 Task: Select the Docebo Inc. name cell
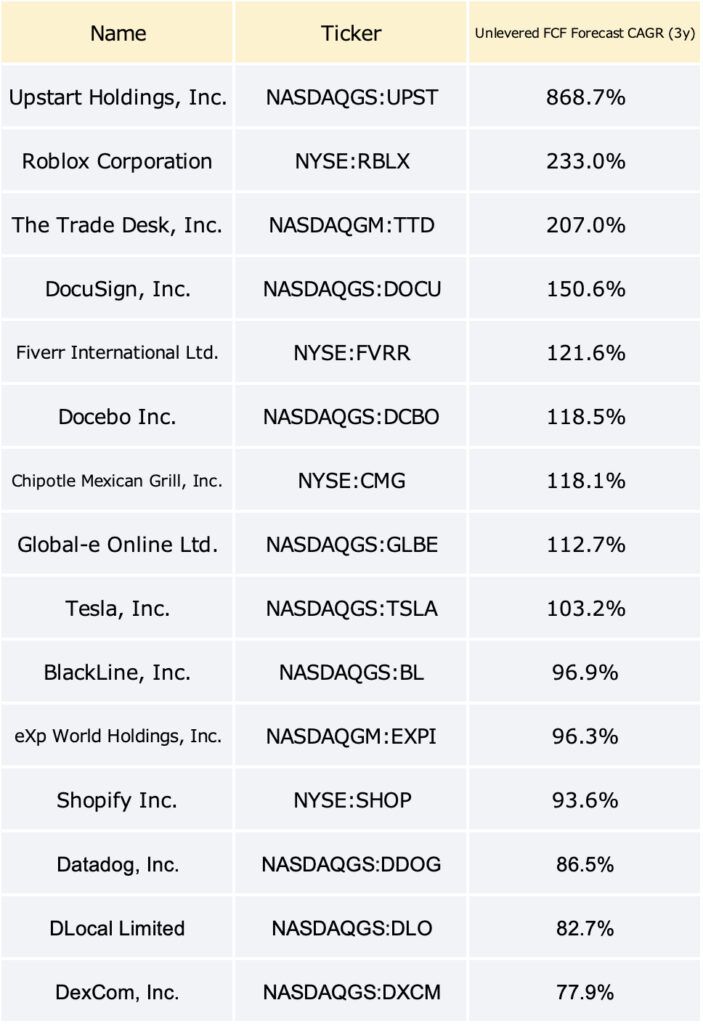pyautogui.click(x=117, y=417)
